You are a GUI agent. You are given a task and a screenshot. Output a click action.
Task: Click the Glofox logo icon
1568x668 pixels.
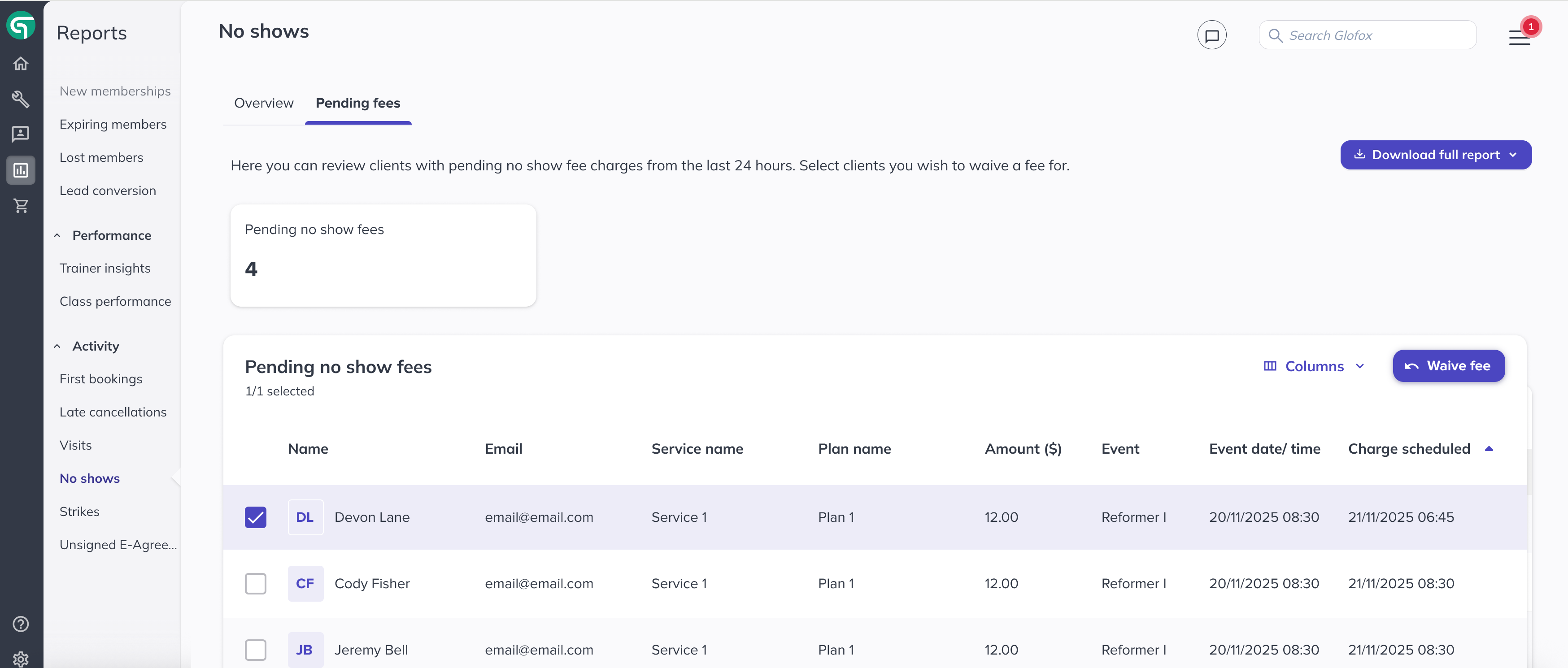(x=21, y=26)
